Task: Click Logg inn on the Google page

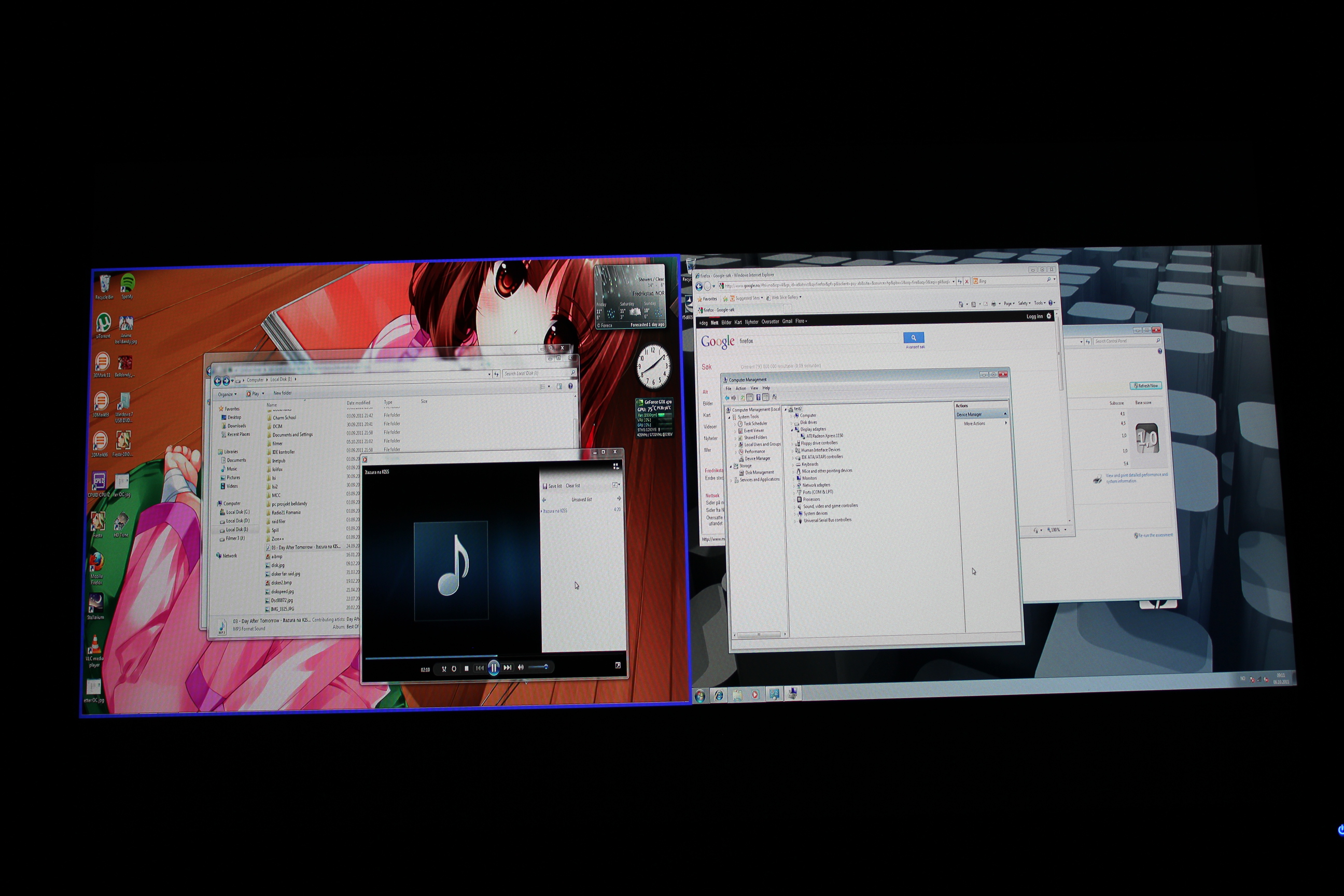Action: coord(1034,316)
